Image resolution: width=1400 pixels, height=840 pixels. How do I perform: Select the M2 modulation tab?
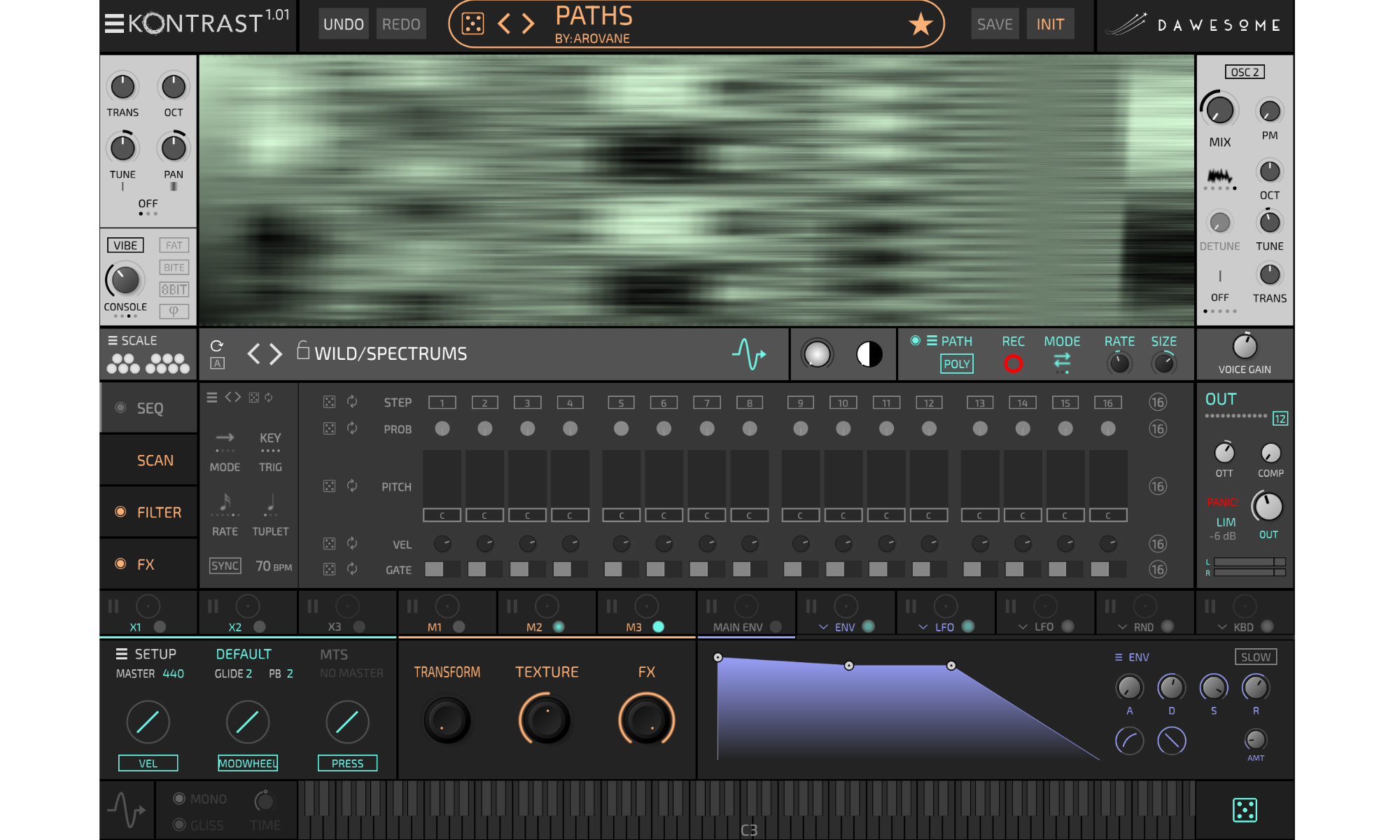(x=534, y=627)
